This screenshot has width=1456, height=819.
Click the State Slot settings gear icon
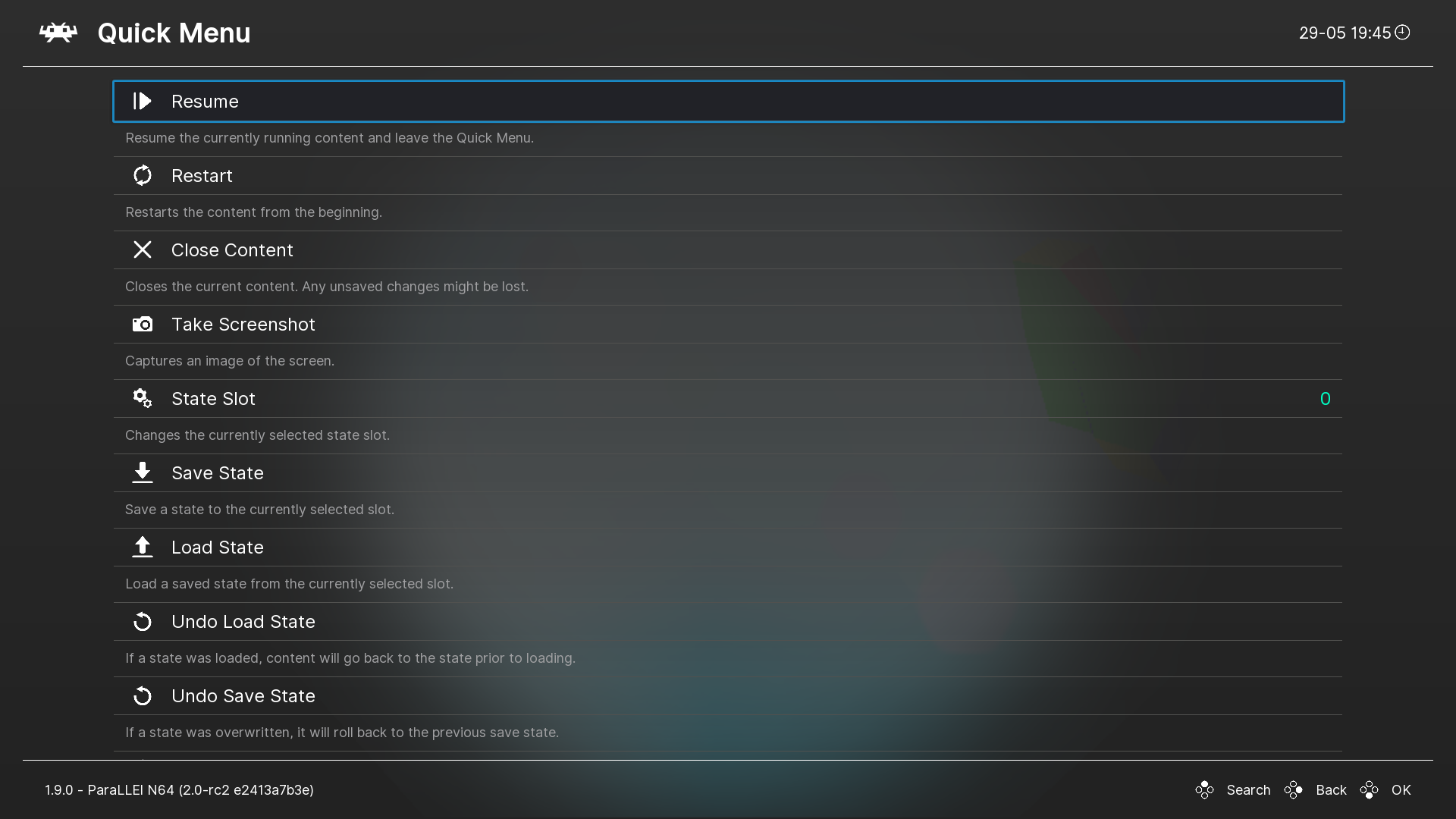[x=142, y=398]
